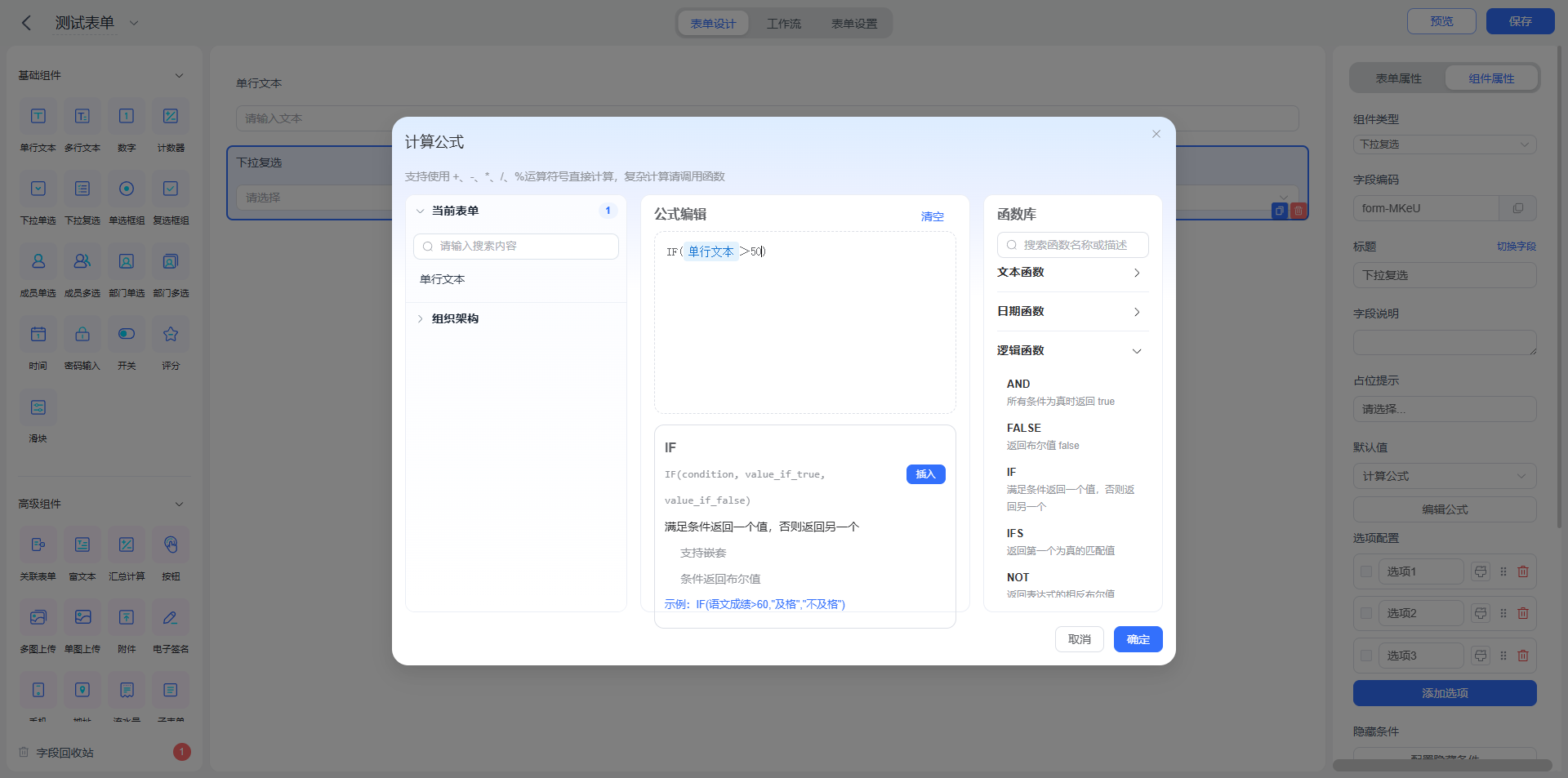Clear the formula with 清空
The width and height of the screenshot is (1568, 778).
click(x=933, y=216)
